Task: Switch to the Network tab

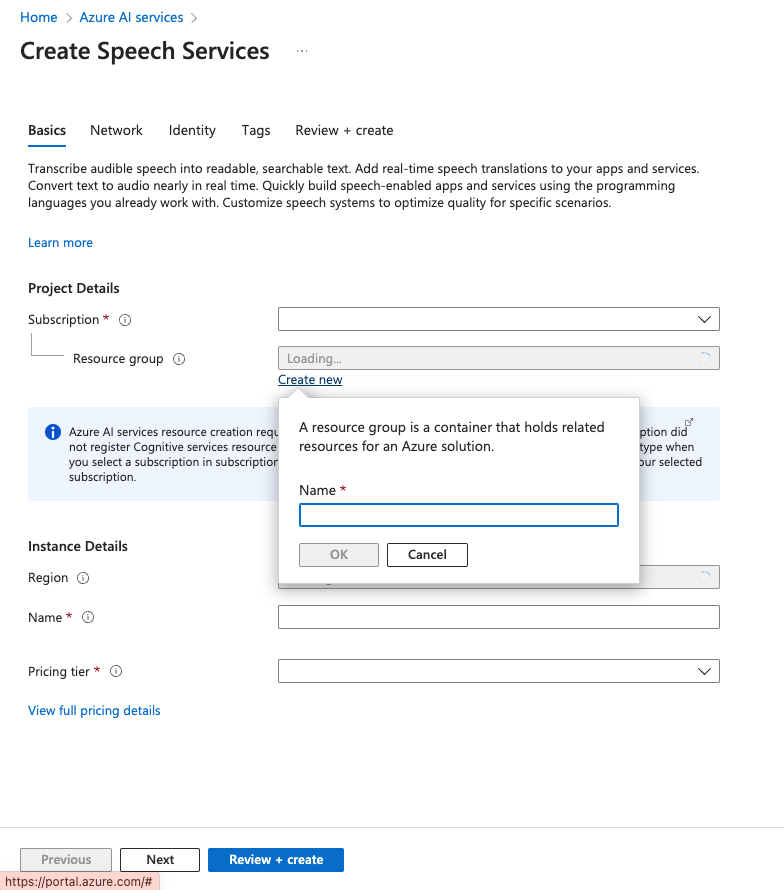Action: (116, 131)
